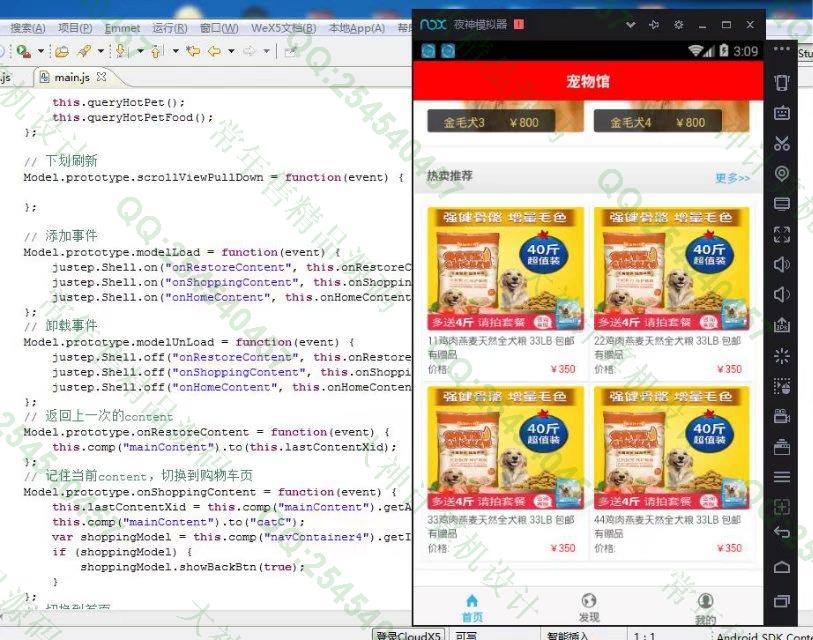The height and width of the screenshot is (640, 813).
Task: Click the rocket deploy toolbar icon
Action: 84,51
